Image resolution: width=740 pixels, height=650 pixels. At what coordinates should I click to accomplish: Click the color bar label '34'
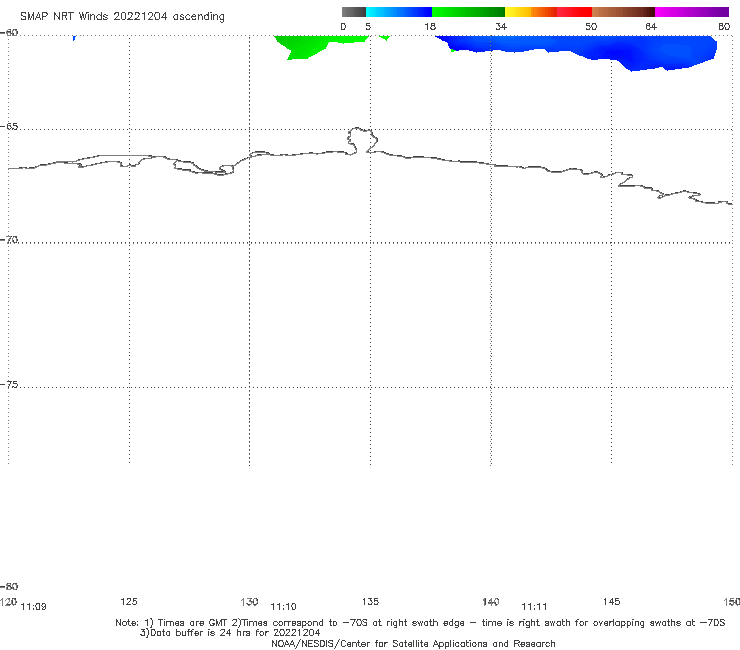click(501, 26)
